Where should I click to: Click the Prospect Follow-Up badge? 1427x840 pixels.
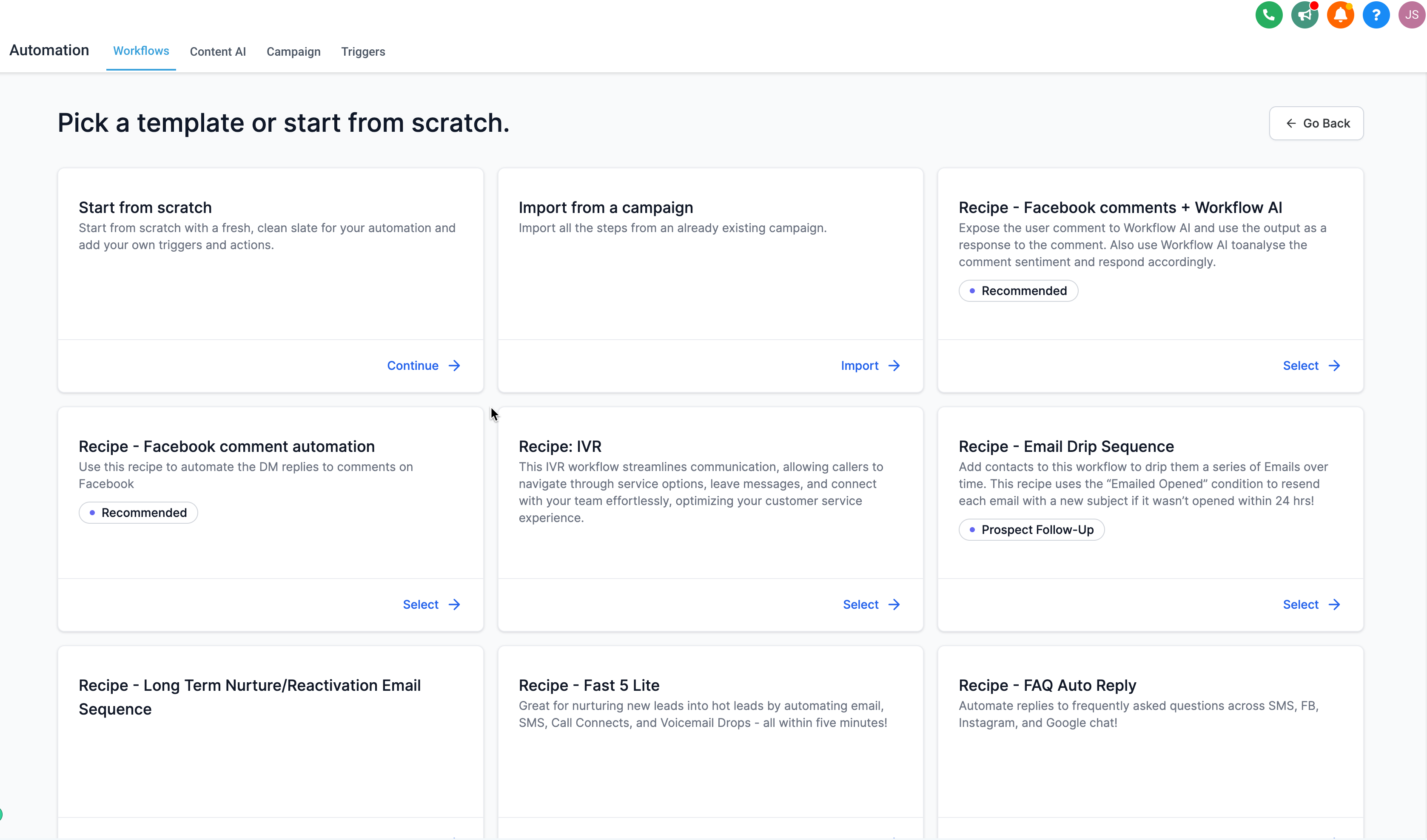pos(1031,529)
